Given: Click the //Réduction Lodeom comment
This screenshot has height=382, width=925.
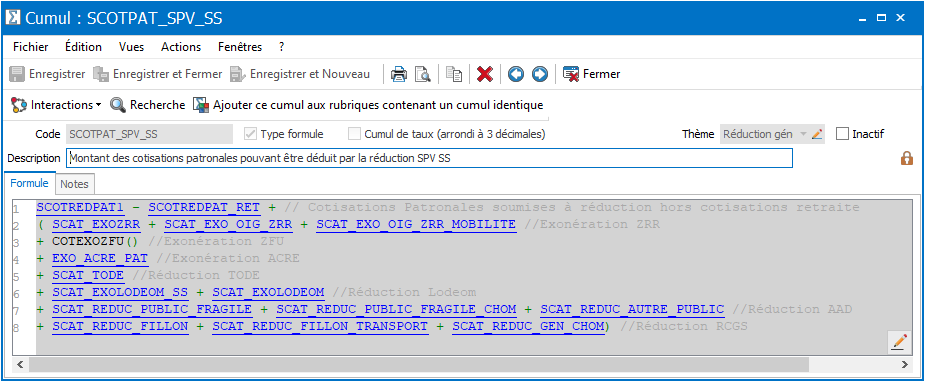Looking at the screenshot, I should pyautogui.click(x=404, y=292).
